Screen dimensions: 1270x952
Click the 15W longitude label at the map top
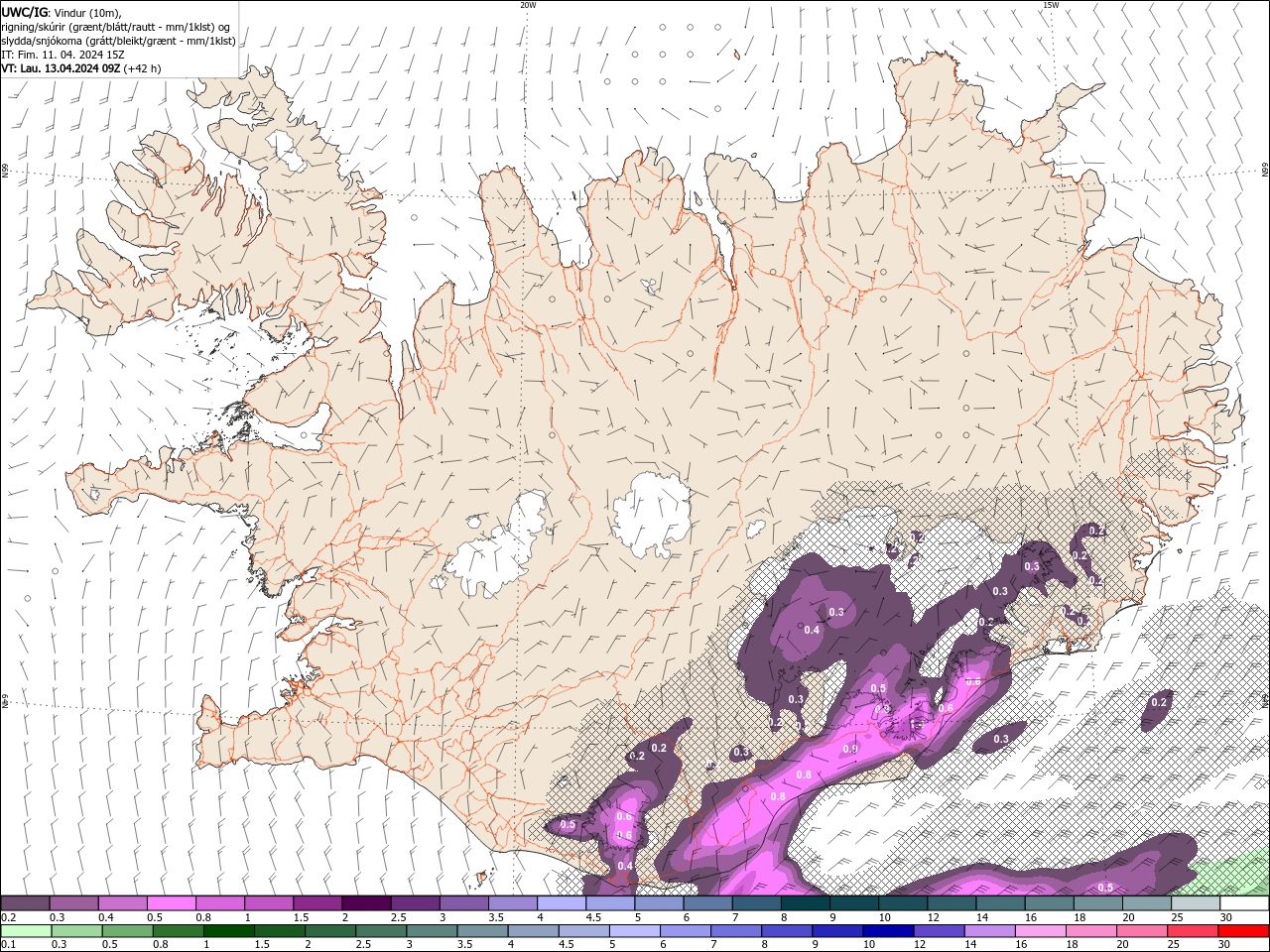tap(1051, 5)
